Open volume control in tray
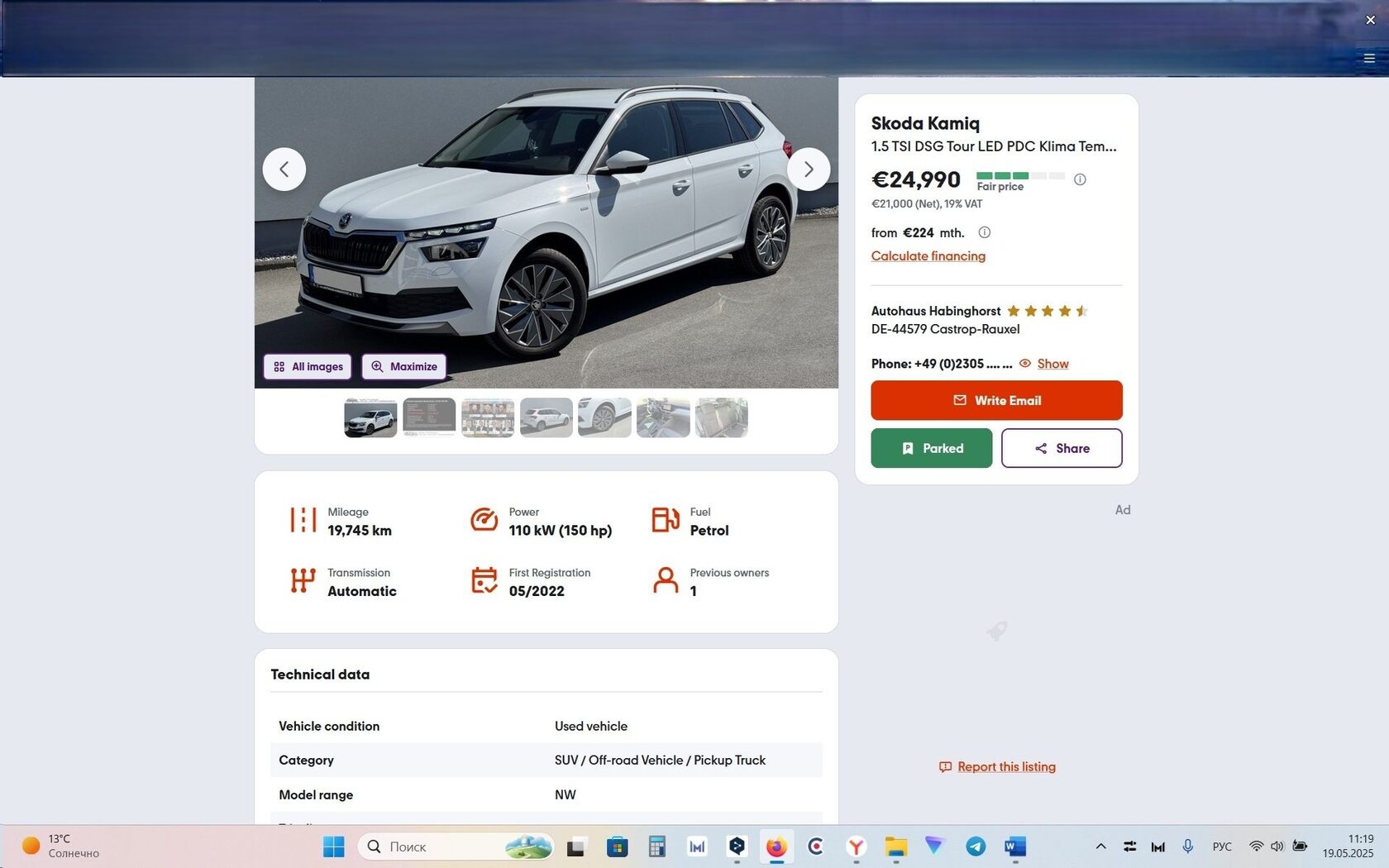Image resolution: width=1389 pixels, height=868 pixels. [x=1277, y=847]
